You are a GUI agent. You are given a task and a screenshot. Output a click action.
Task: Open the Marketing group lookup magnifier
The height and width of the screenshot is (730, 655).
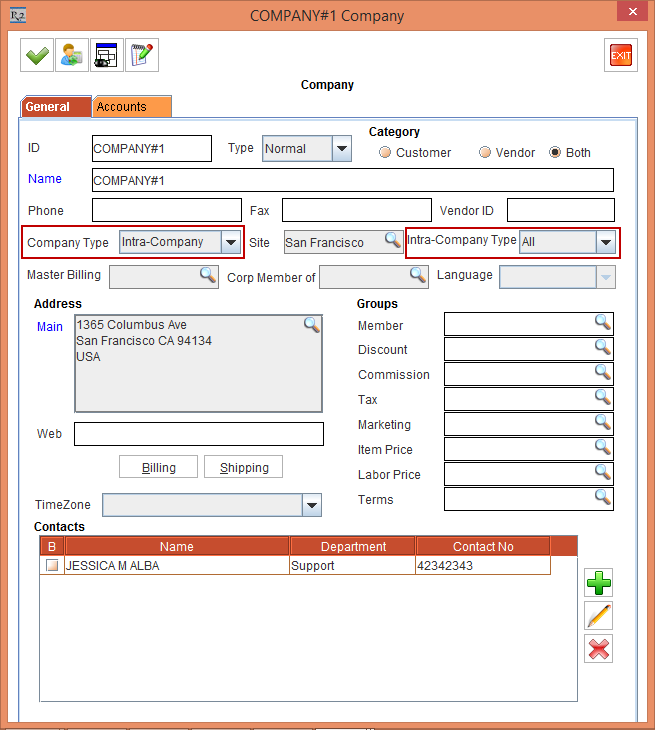(603, 422)
